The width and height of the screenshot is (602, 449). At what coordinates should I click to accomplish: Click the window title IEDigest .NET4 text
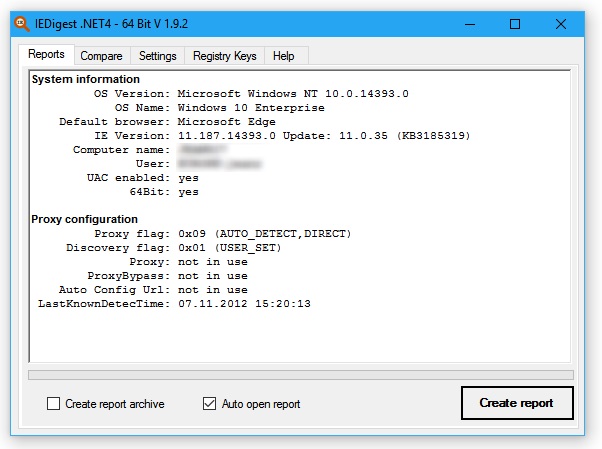[x=111, y=24]
